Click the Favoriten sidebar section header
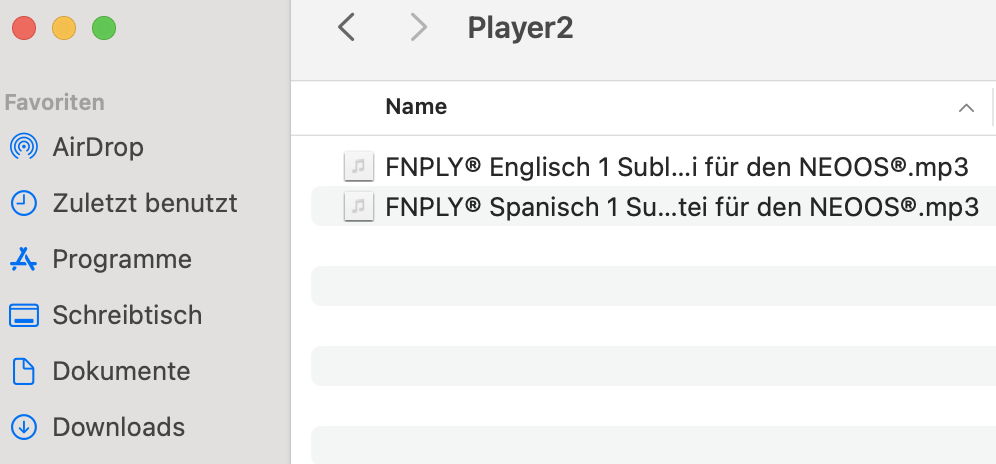The height and width of the screenshot is (464, 996). 55,102
